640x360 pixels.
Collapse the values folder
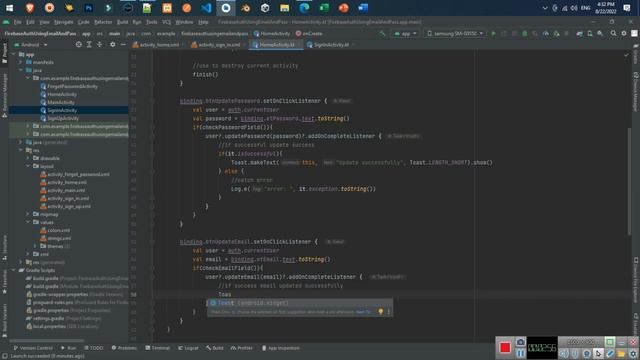(28, 222)
